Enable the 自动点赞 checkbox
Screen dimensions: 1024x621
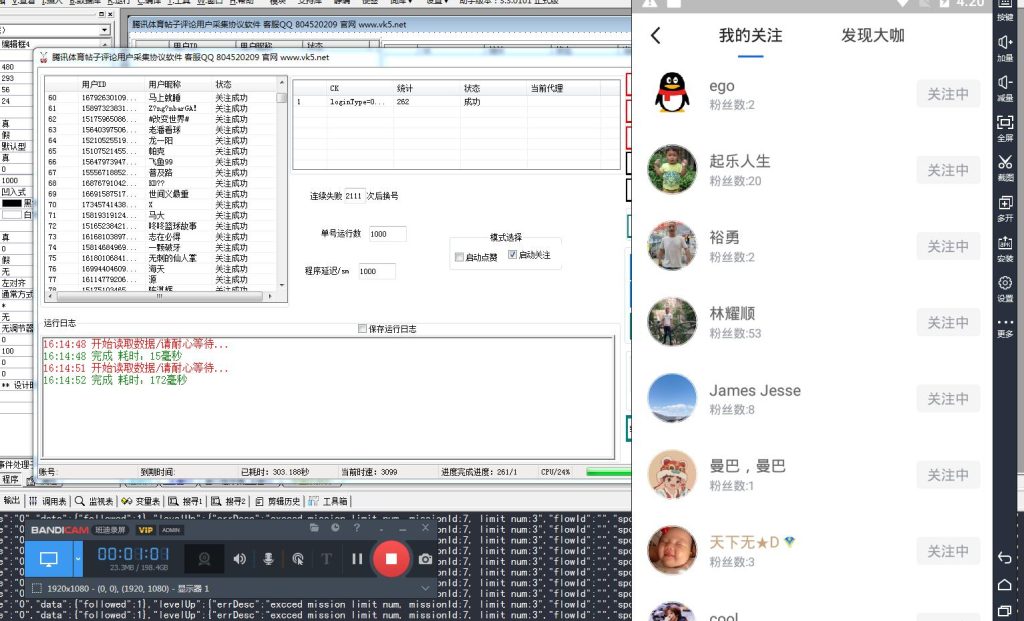(459, 256)
